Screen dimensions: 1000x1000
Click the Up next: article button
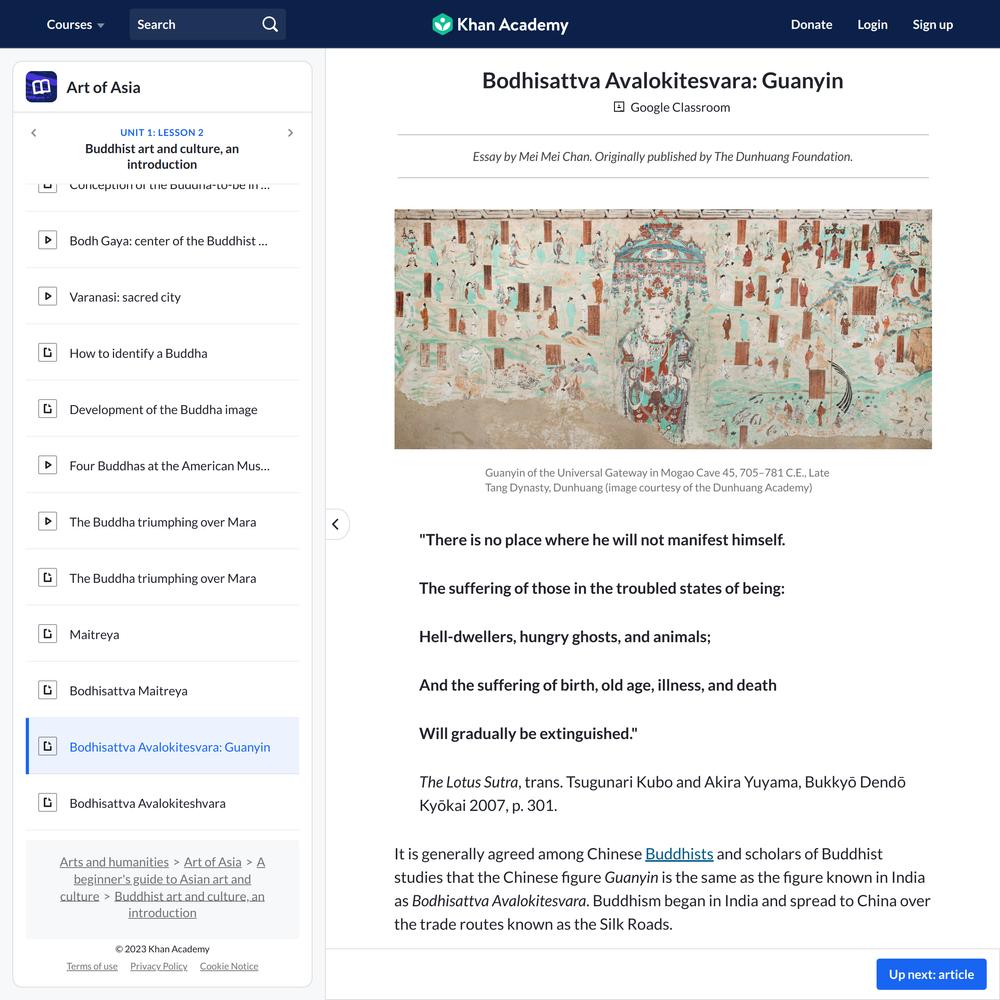pos(931,974)
